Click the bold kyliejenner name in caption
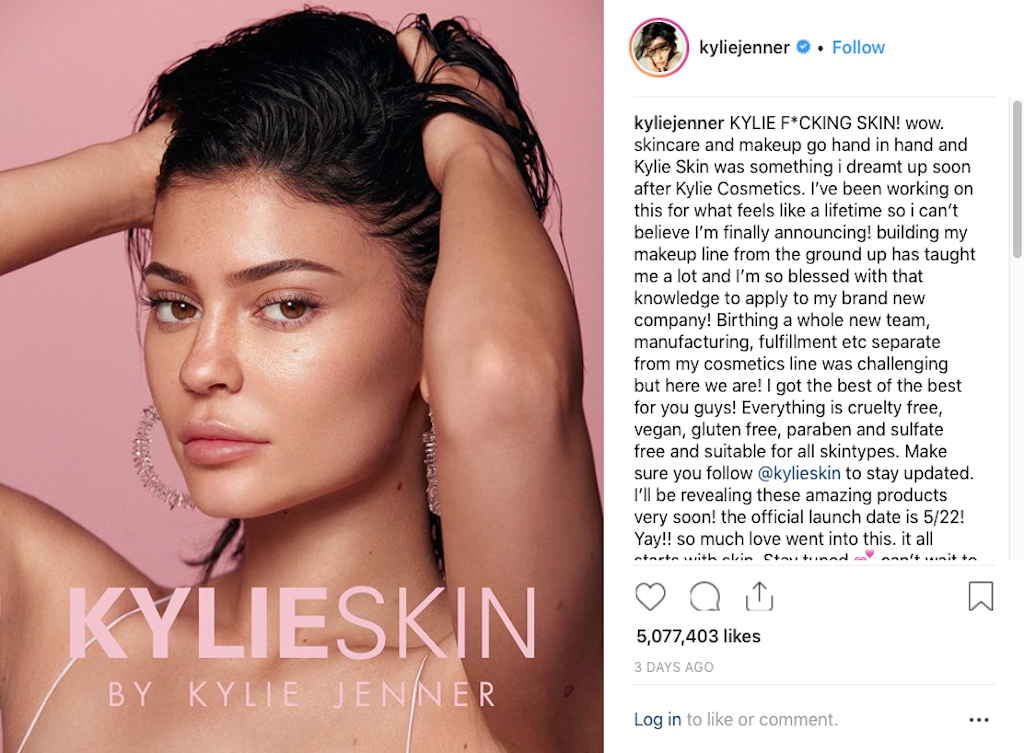 [679, 123]
